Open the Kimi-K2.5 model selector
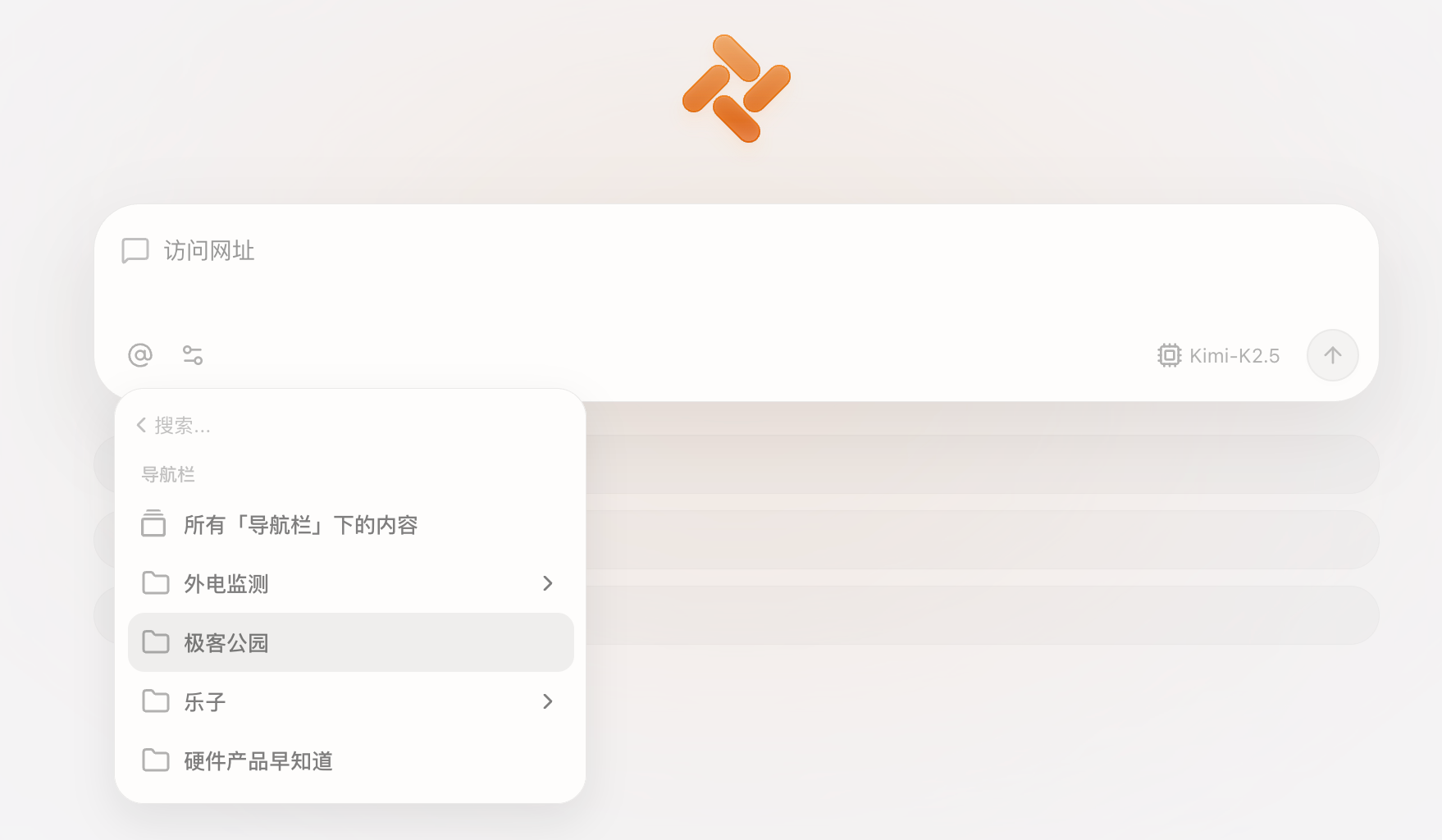 click(1218, 355)
